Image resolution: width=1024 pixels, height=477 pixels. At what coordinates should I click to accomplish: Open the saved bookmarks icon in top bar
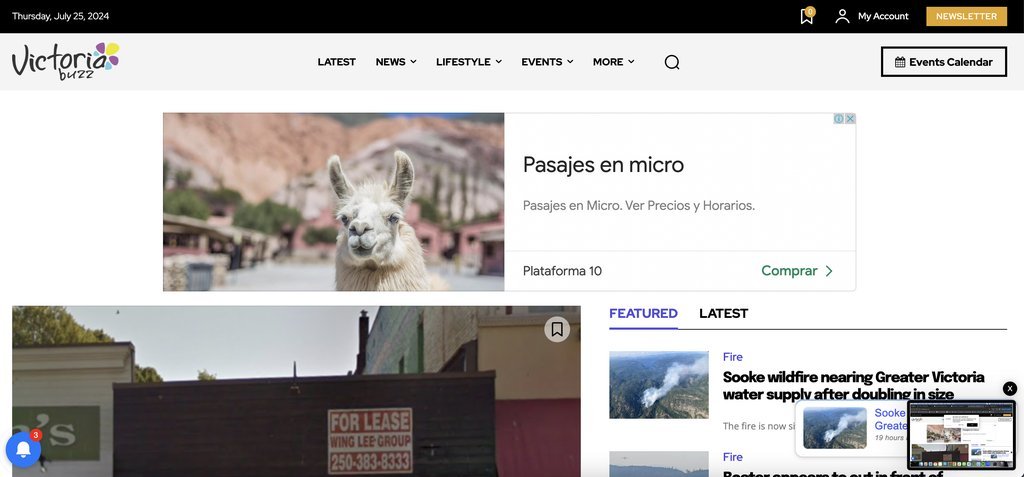click(x=807, y=16)
